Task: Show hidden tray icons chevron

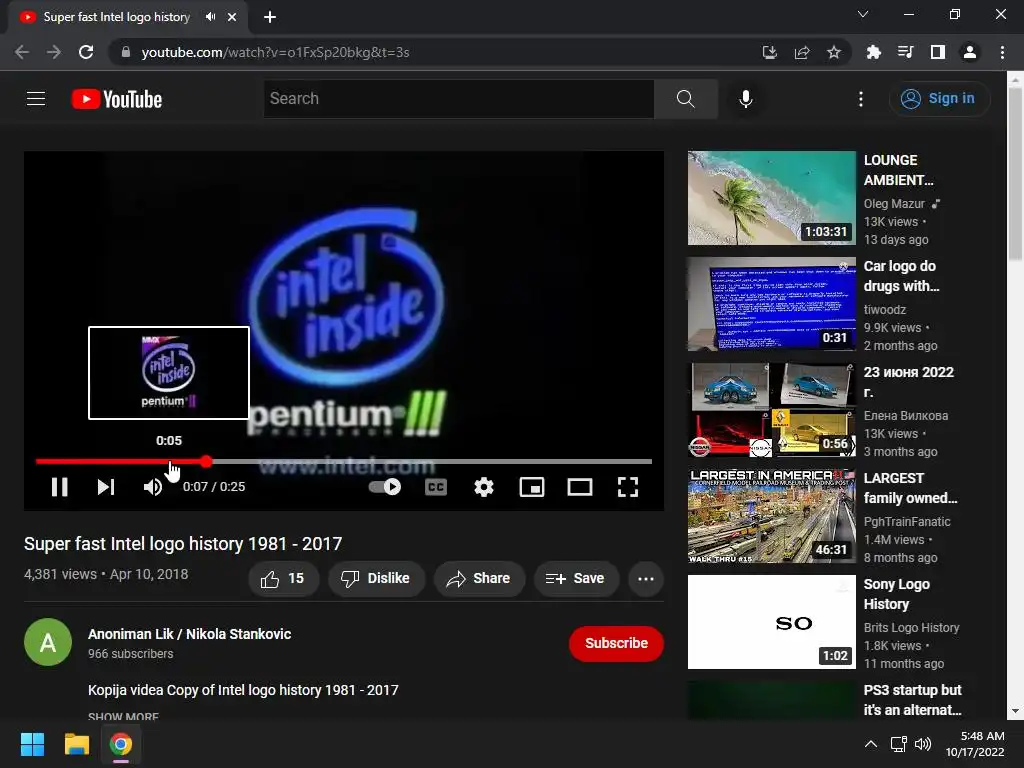Action: click(x=871, y=744)
